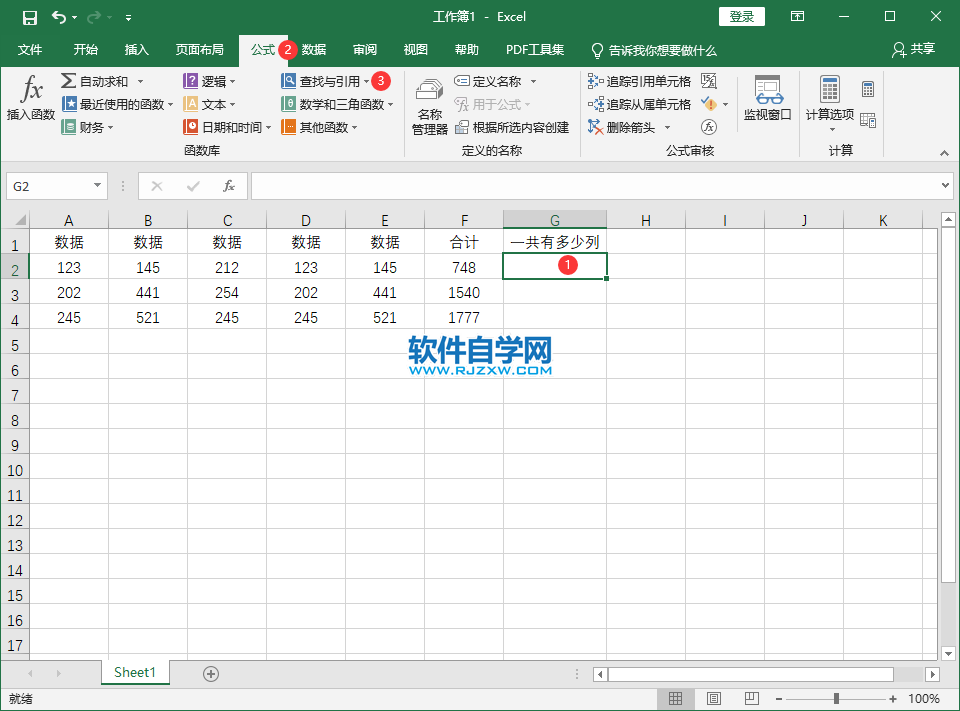Viewport: 960px width, 711px height.
Task: Click the horizontal scrollbar right arrow
Action: click(x=932, y=674)
